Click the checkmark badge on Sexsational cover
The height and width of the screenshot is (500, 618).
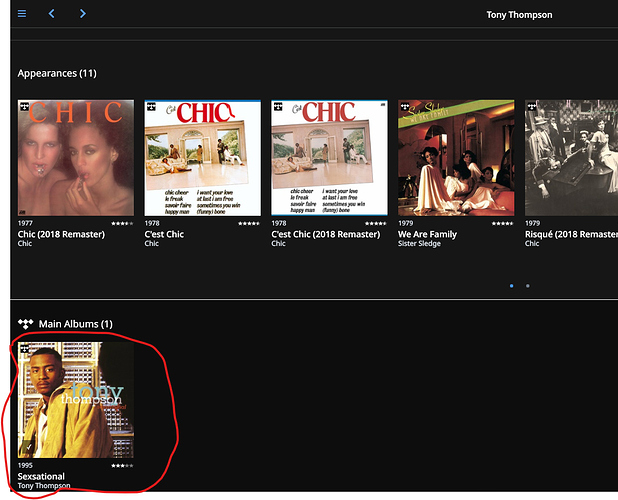[27, 448]
